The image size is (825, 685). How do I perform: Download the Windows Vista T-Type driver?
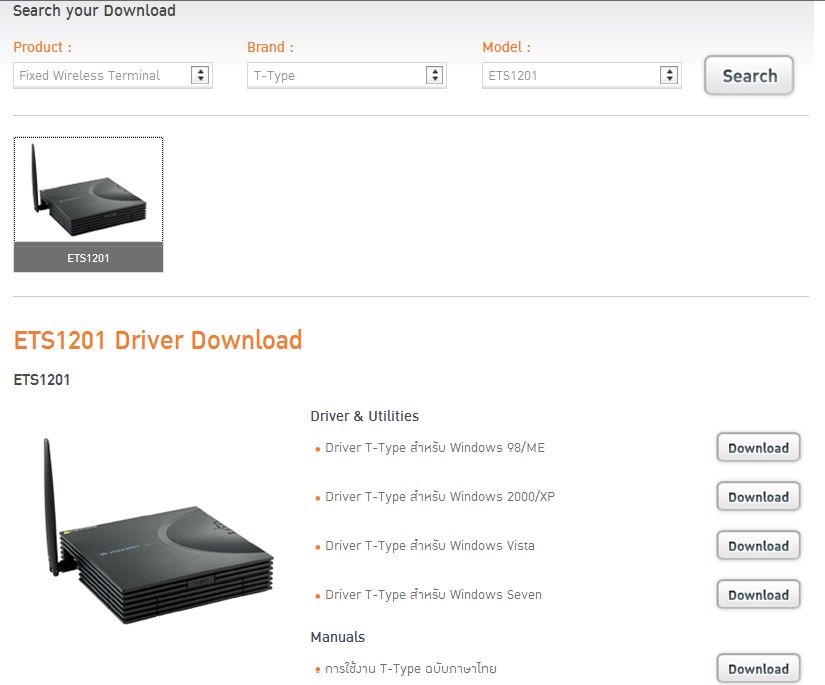758,546
